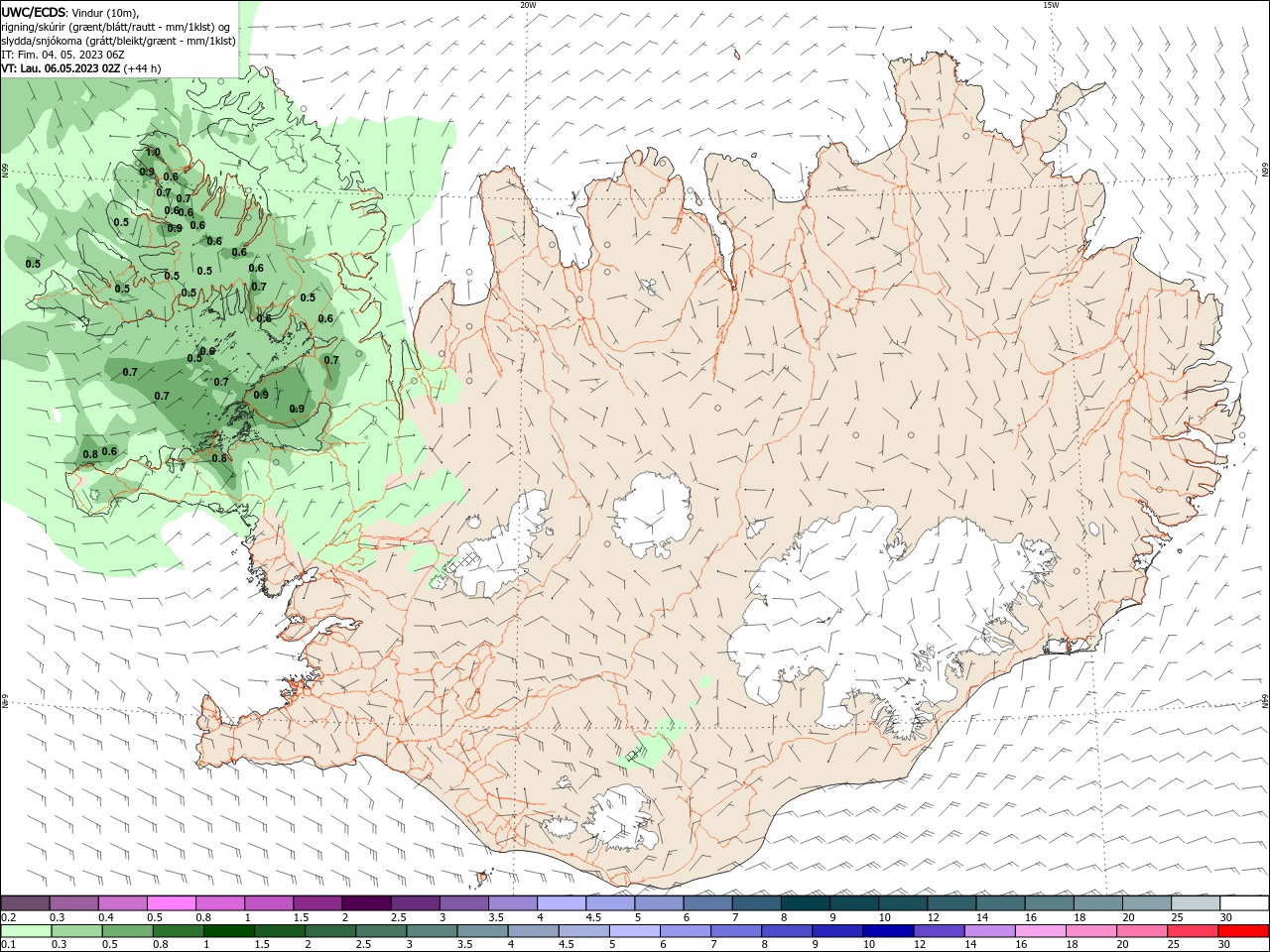Click the dark teal 8–9 snow legend swatch
Viewport: 1270px width, 952px height.
pos(804,903)
